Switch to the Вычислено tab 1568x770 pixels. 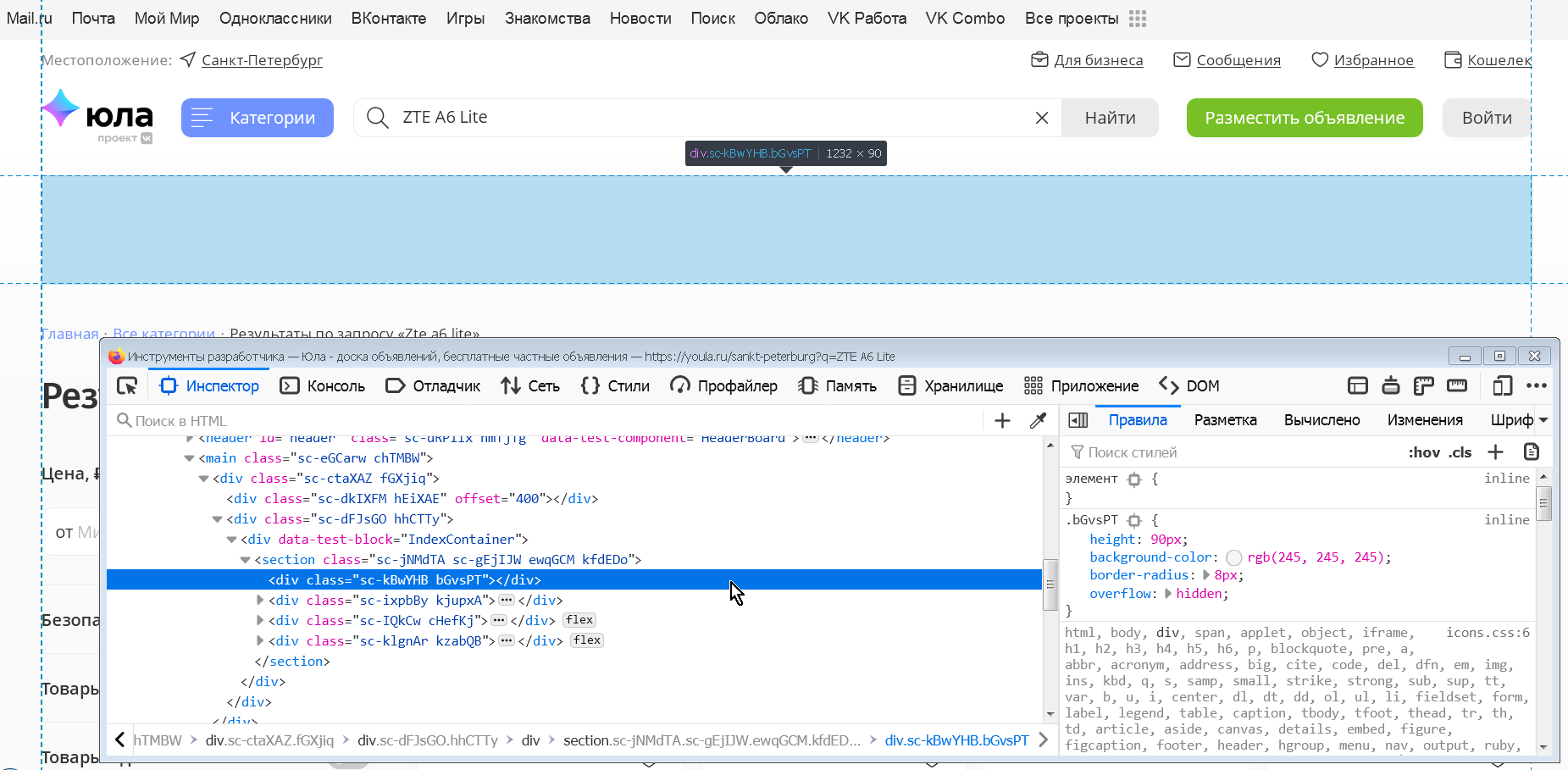click(1321, 419)
